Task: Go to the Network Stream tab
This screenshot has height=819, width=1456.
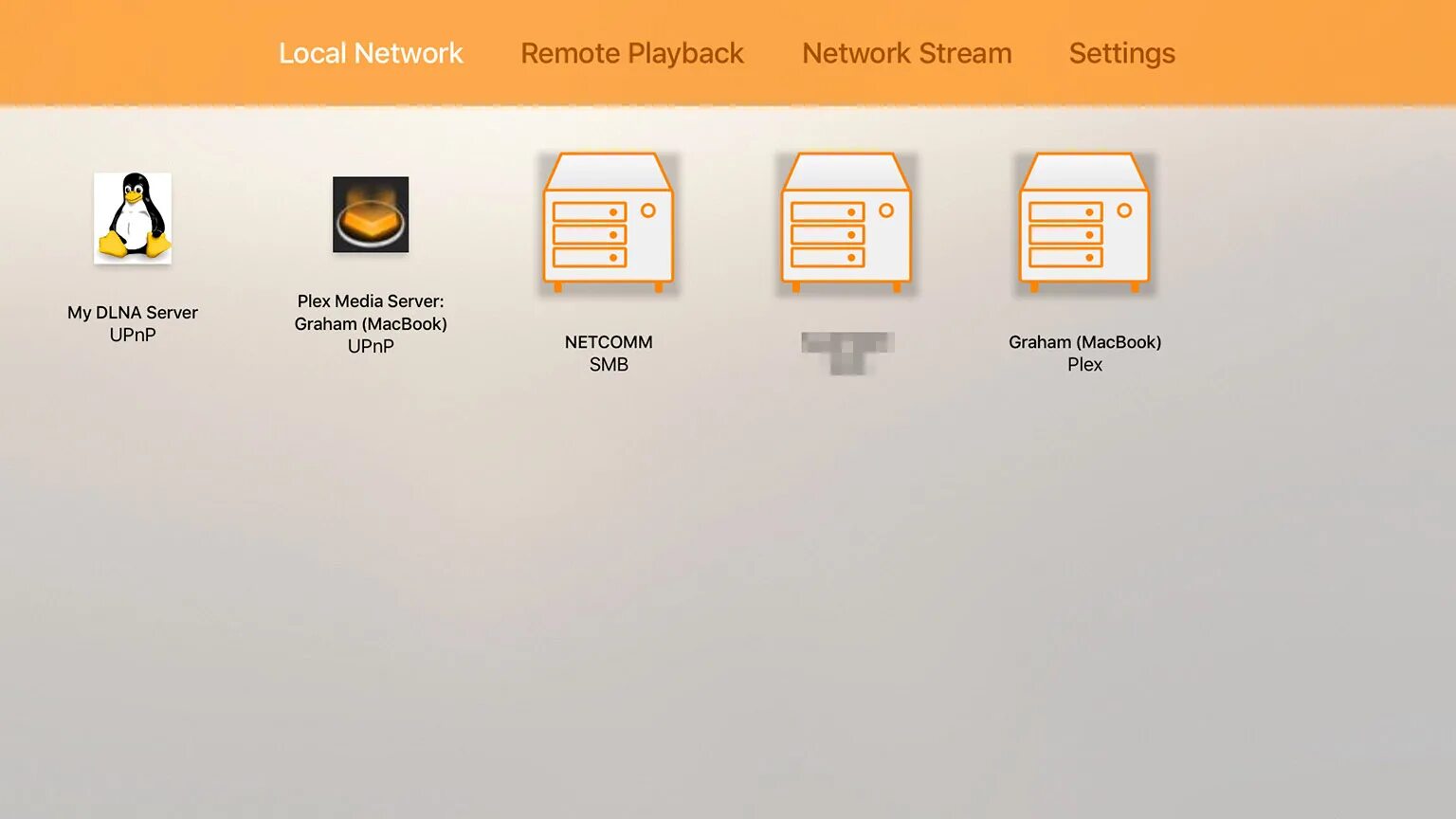Action: coord(907,53)
